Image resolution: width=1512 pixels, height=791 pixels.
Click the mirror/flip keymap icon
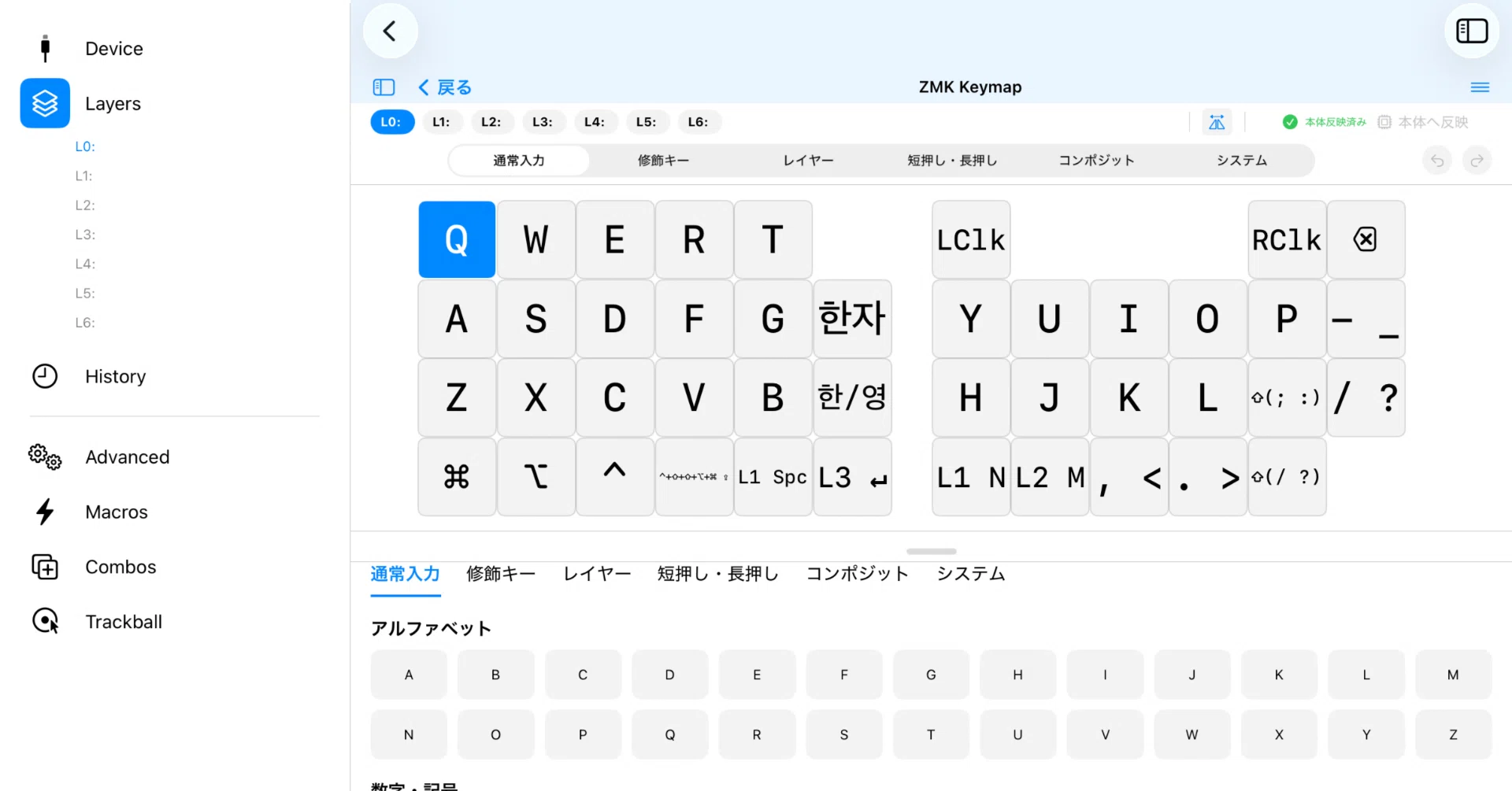coord(1217,122)
